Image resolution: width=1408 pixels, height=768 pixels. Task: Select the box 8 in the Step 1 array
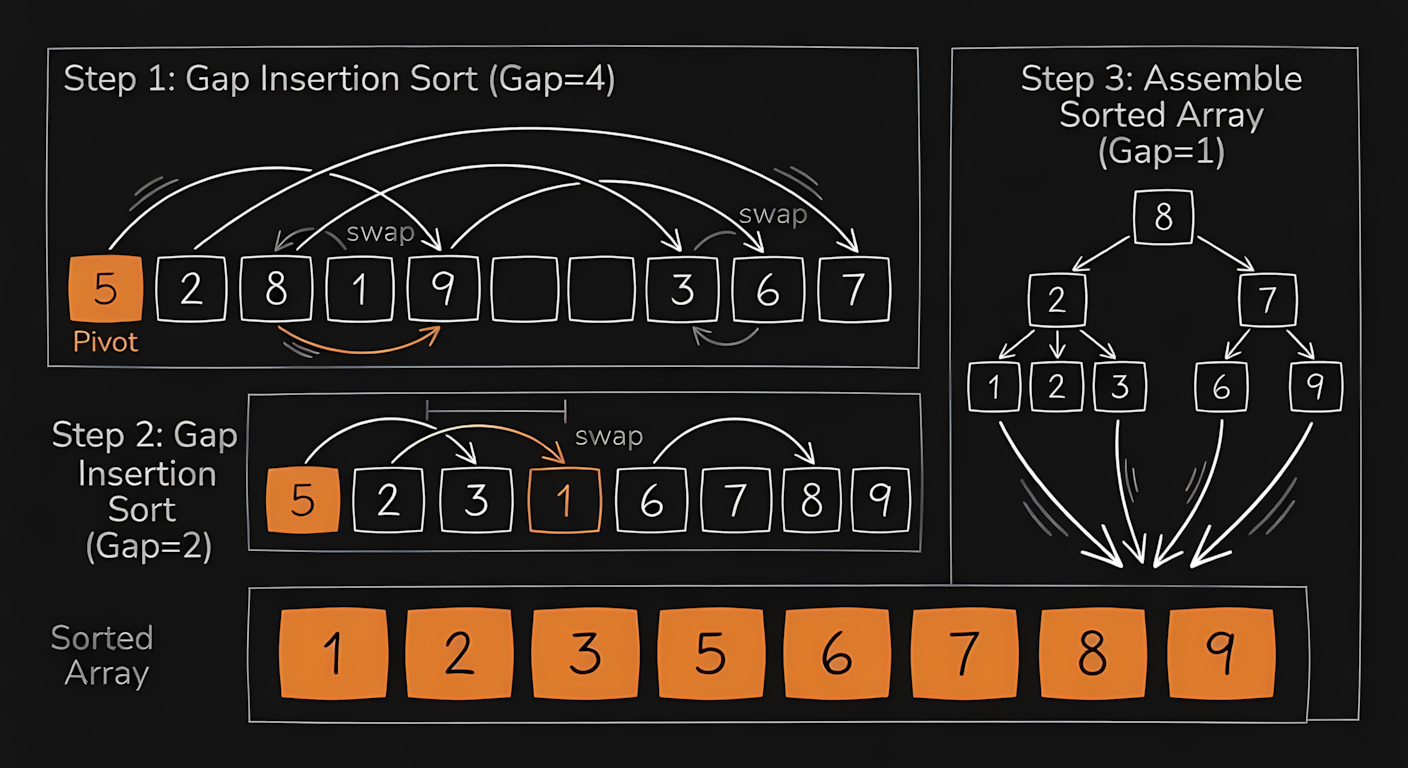[x=275, y=290]
